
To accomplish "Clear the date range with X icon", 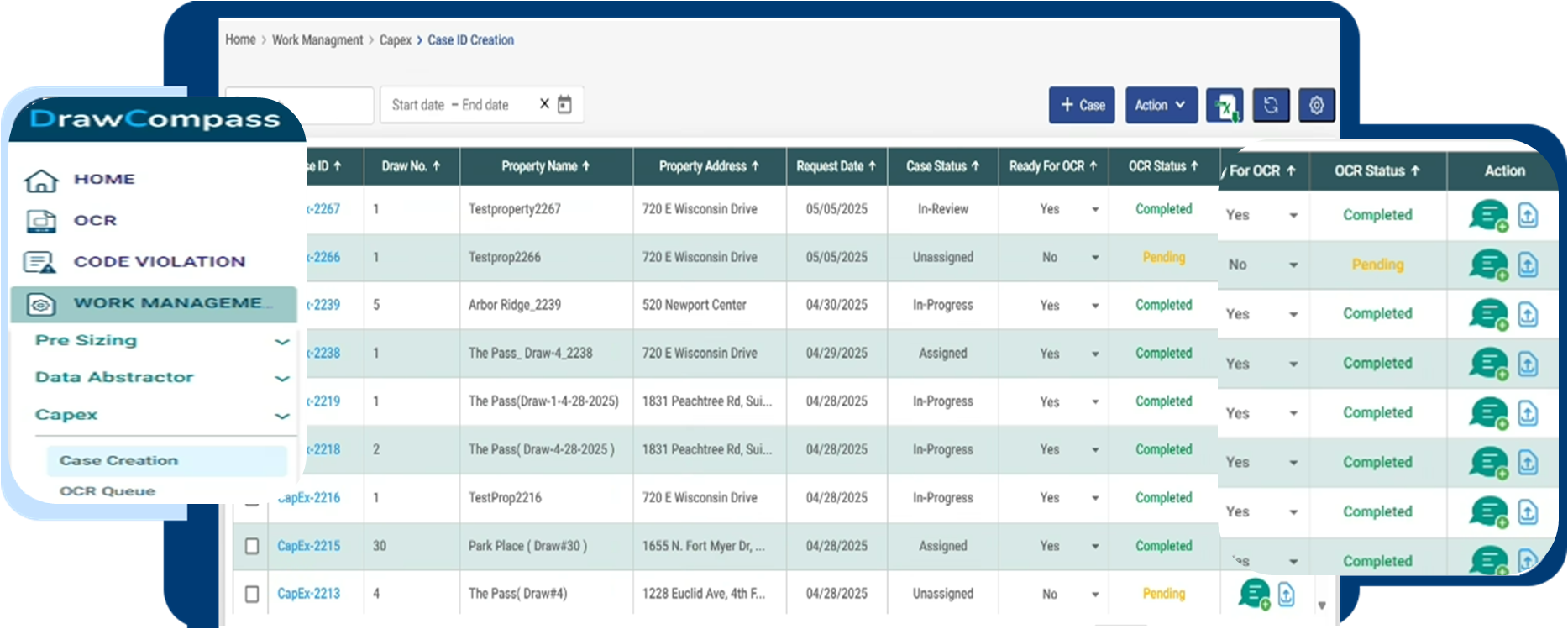I will point(544,104).
